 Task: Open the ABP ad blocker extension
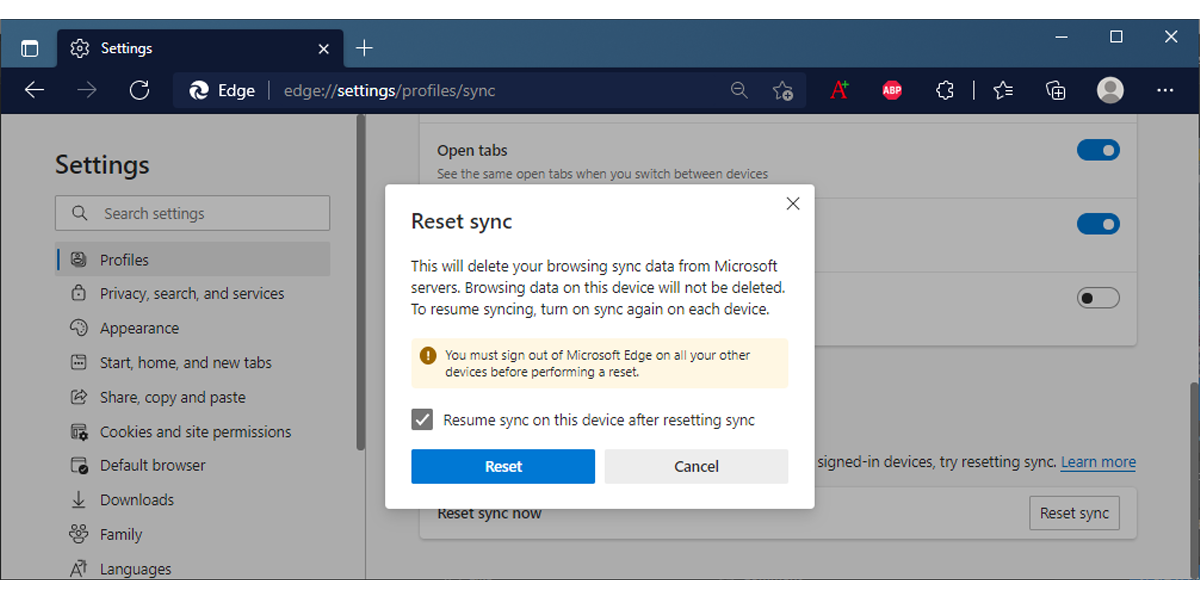pos(892,91)
